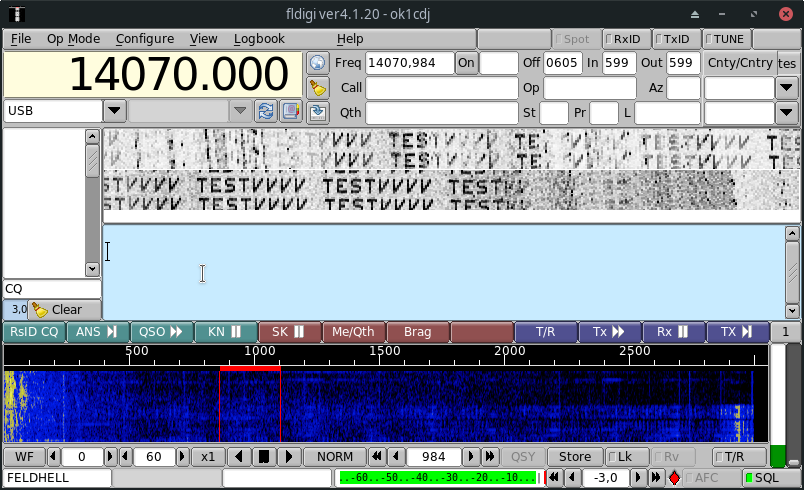Lower squelch level fast with double-left arrows near -3,0
Screen dimensions: 804x490
click(554, 478)
